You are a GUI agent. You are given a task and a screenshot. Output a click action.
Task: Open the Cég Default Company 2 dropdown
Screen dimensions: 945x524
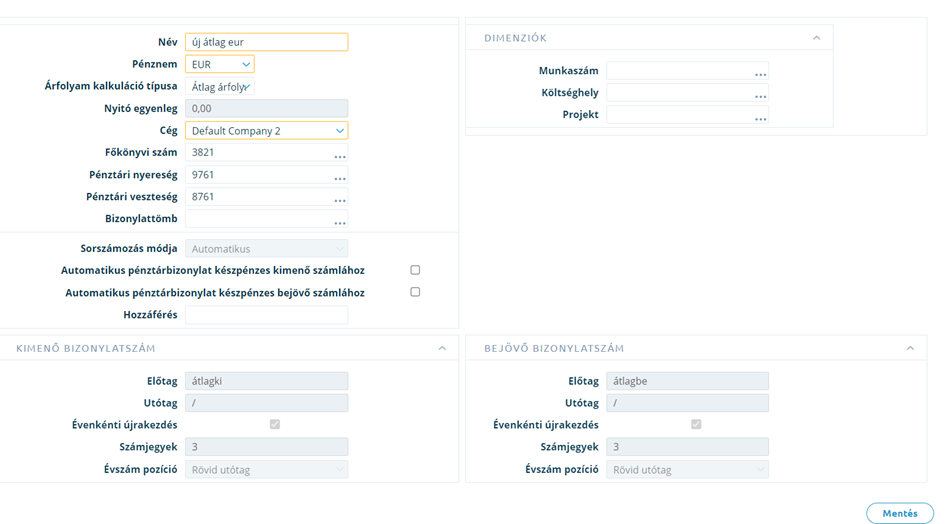[x=266, y=130]
